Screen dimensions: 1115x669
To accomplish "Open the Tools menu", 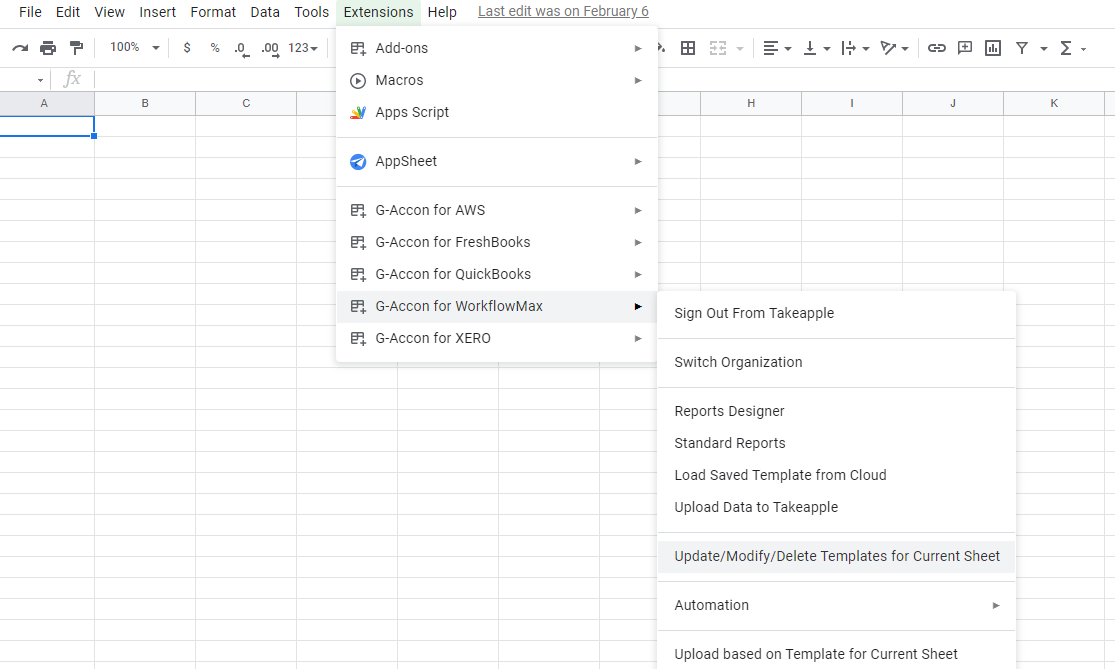I will (x=311, y=12).
